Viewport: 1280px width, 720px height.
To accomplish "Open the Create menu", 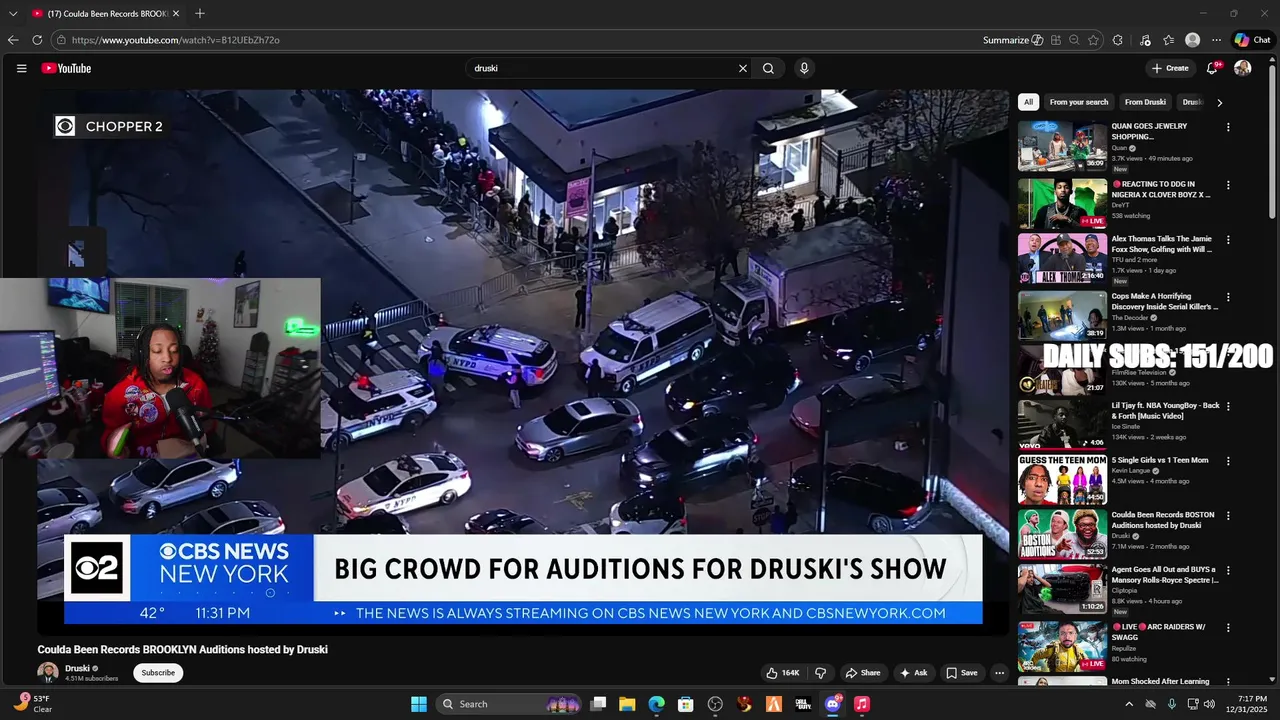I will 1170,68.
